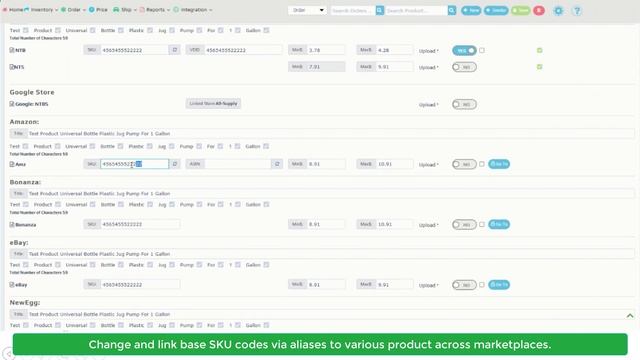Expand the Inventory menu

[x=41, y=9]
